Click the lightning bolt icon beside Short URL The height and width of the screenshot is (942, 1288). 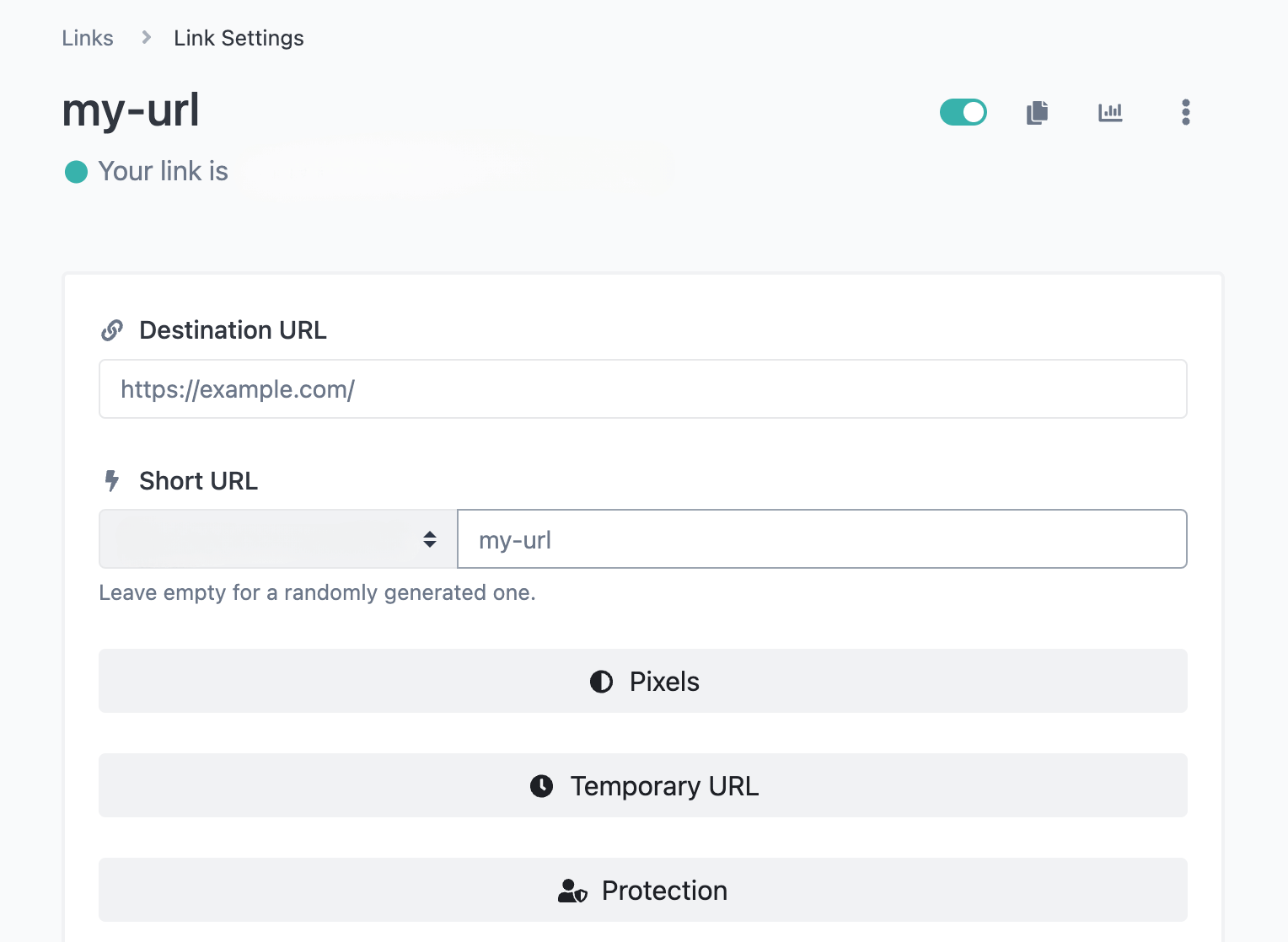(x=112, y=481)
